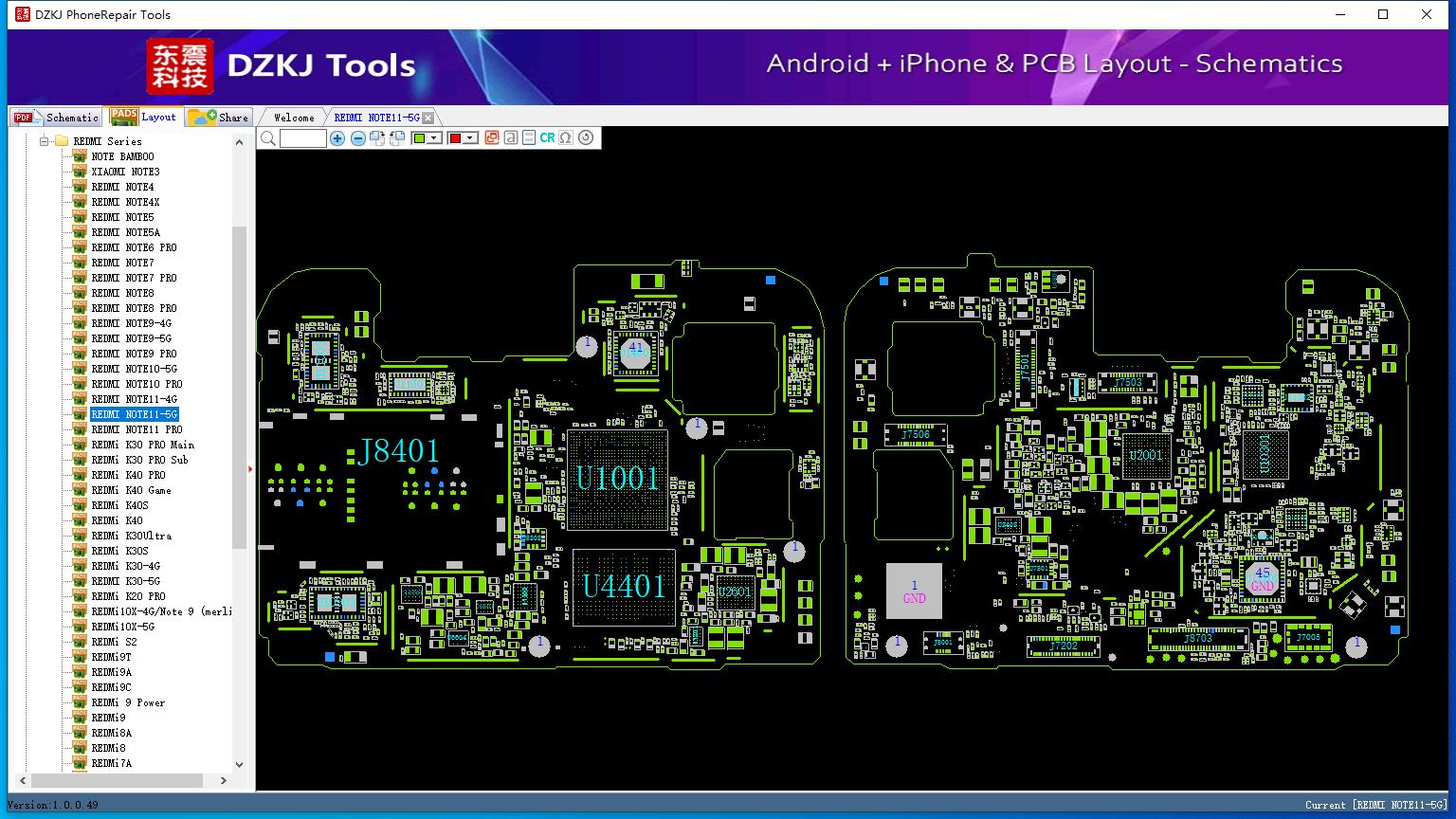1456x819 pixels.
Task: Select the U1001 chip on the board
Action: point(617,479)
